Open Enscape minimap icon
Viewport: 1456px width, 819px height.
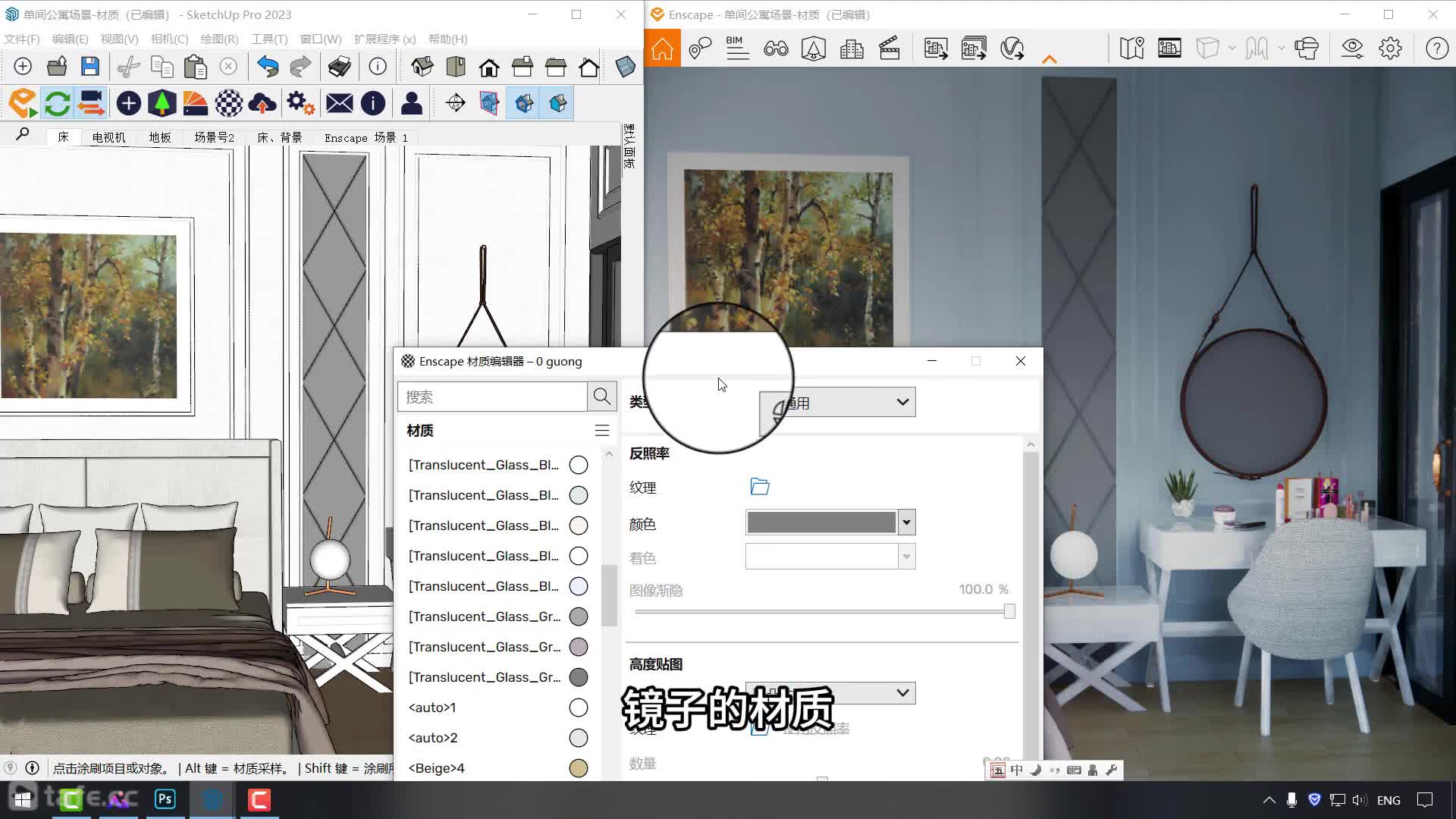coord(1131,49)
